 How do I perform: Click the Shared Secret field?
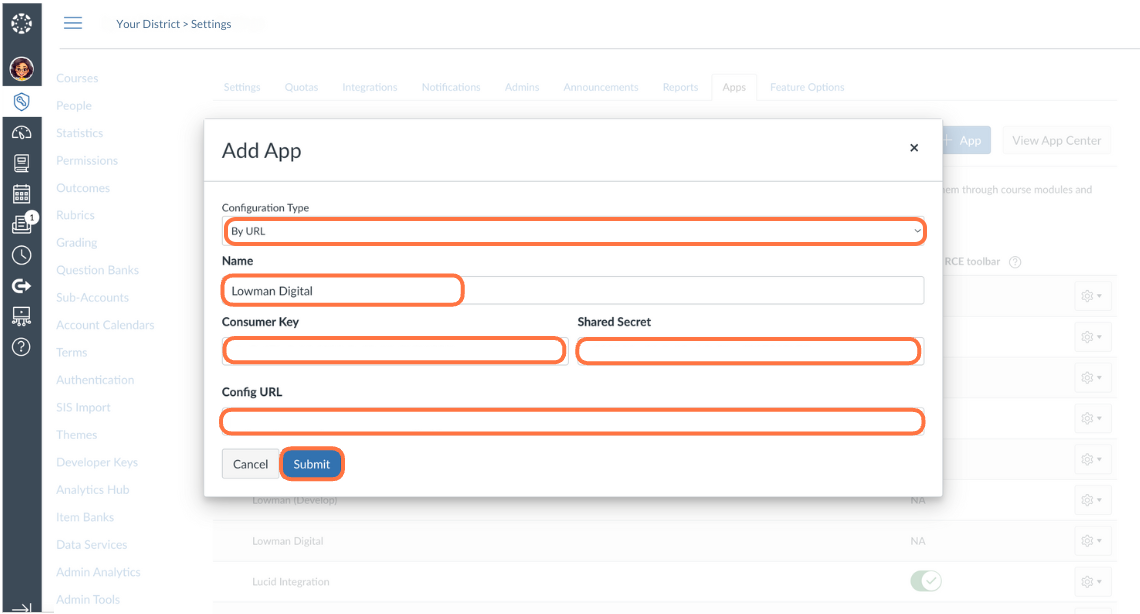click(750, 351)
